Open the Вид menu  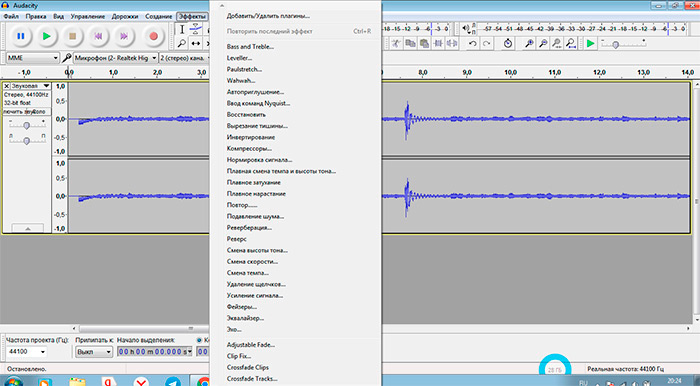(58, 17)
